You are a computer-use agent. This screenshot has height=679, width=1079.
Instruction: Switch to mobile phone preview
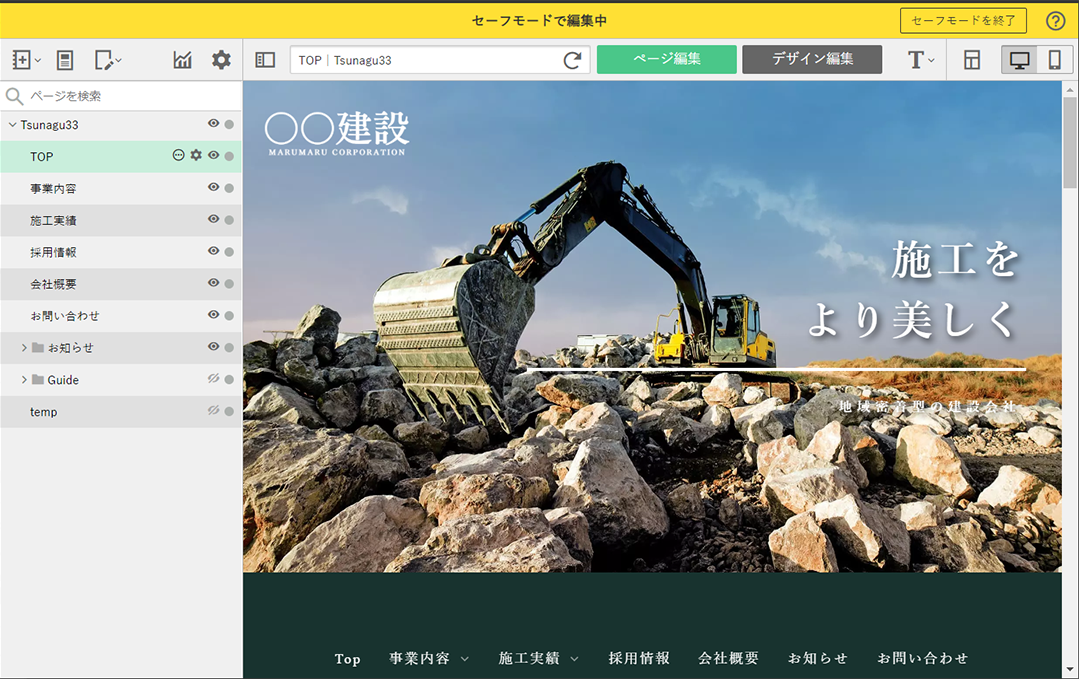(x=1054, y=60)
